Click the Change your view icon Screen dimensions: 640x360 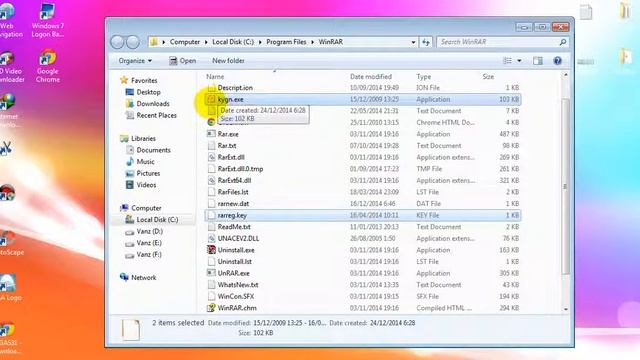[x=507, y=61]
